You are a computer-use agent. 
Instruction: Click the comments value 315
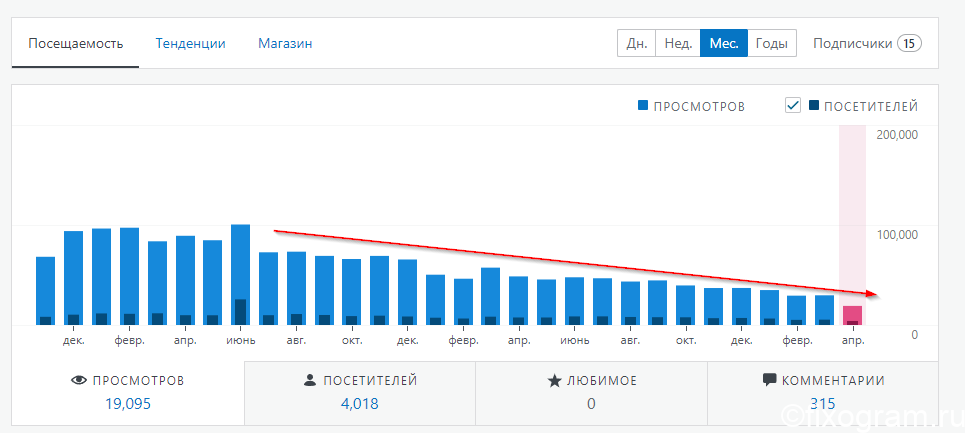(x=823, y=404)
